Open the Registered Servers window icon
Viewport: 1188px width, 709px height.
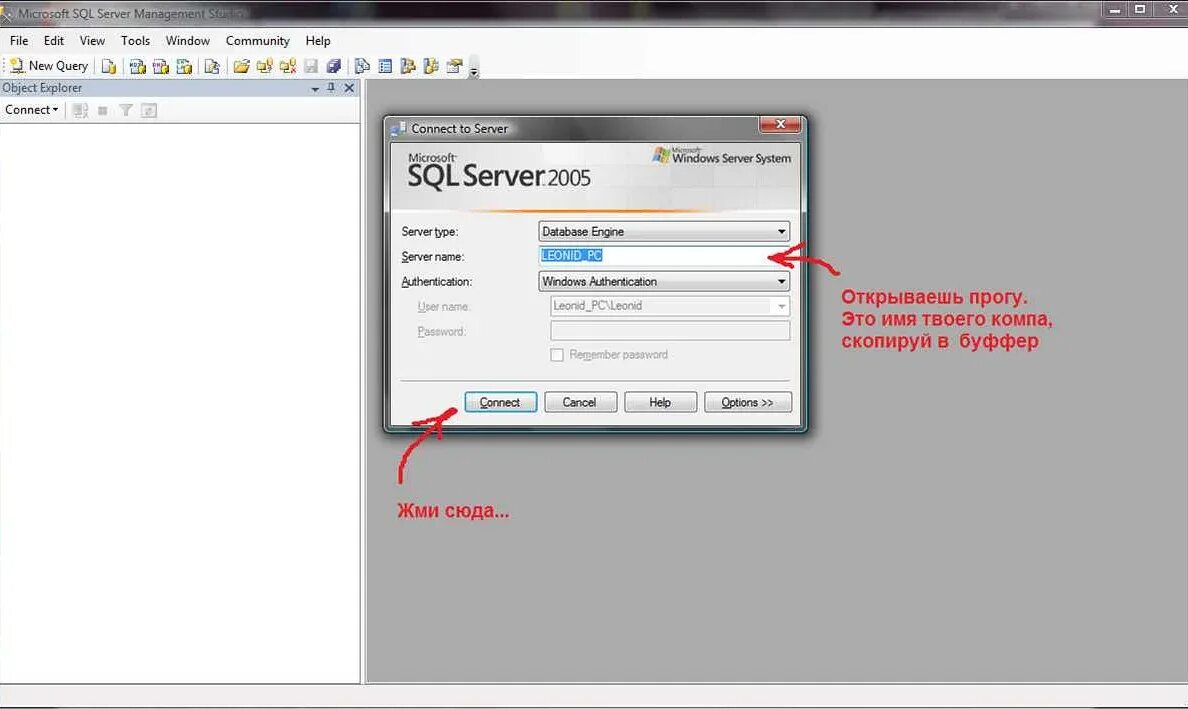(362, 67)
